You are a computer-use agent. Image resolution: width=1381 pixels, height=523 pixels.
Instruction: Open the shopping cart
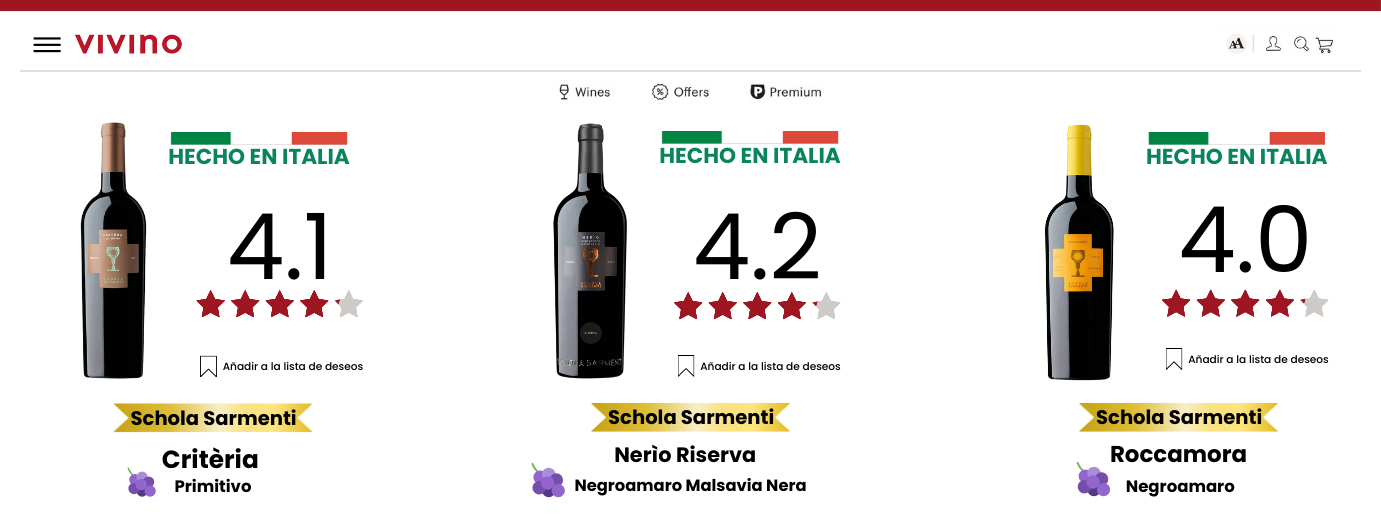tap(1324, 45)
